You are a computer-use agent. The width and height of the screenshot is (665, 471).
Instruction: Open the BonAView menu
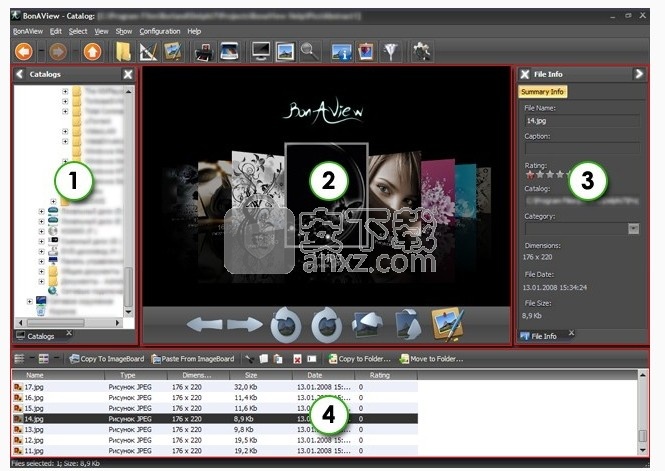pos(28,31)
